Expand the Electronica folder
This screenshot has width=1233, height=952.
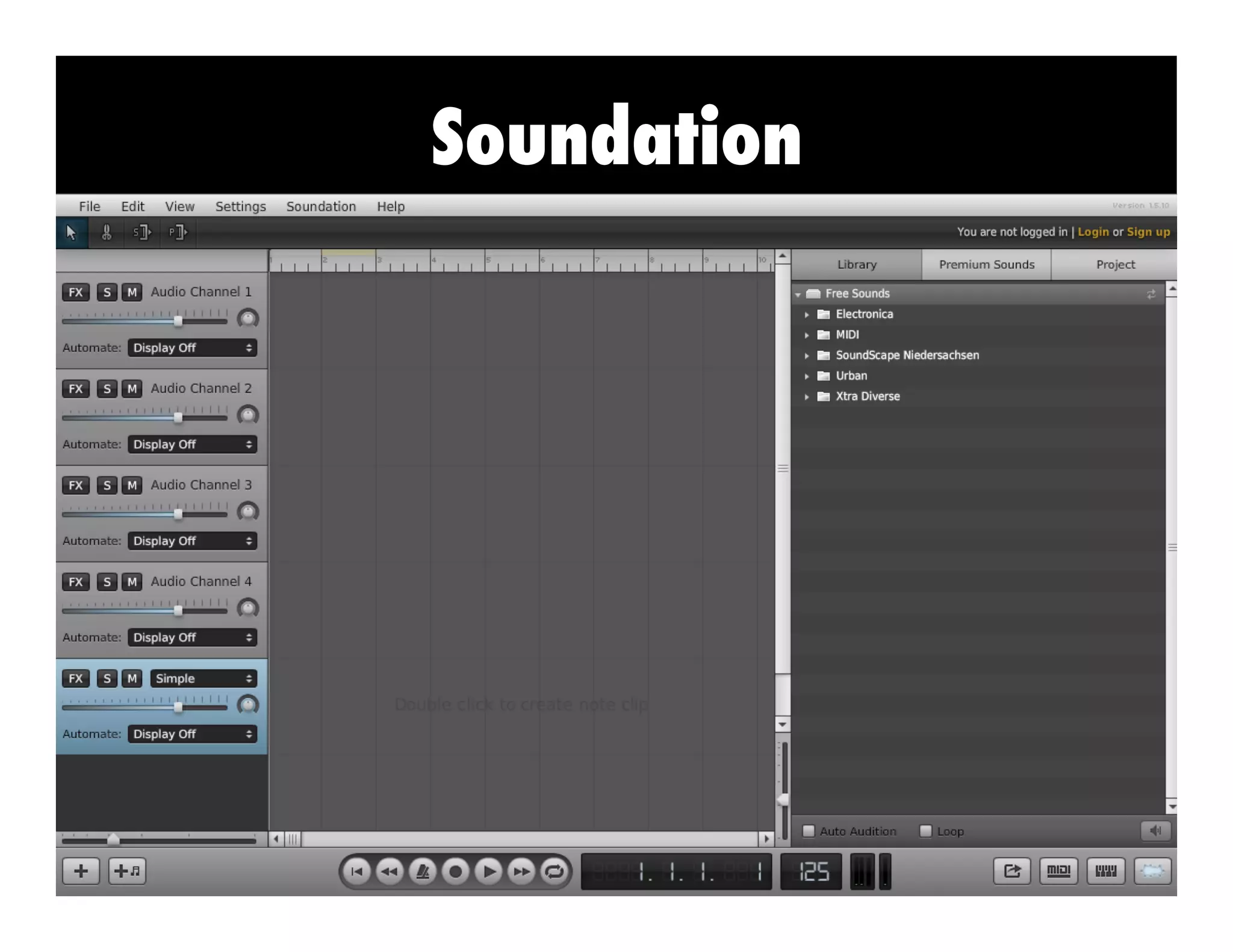[x=807, y=315]
